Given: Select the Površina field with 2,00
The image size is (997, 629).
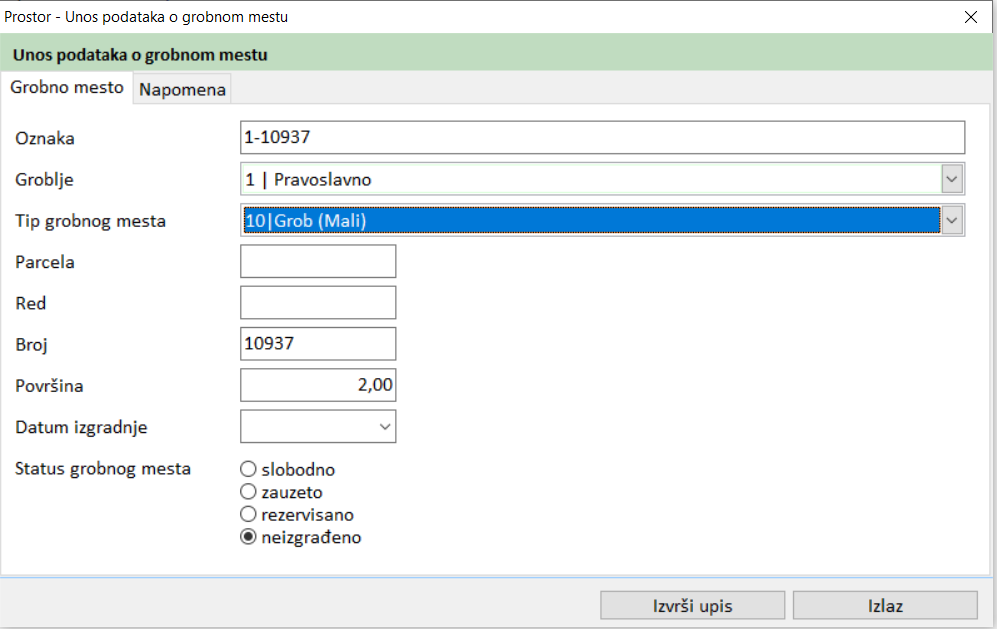Looking at the screenshot, I should click(318, 385).
